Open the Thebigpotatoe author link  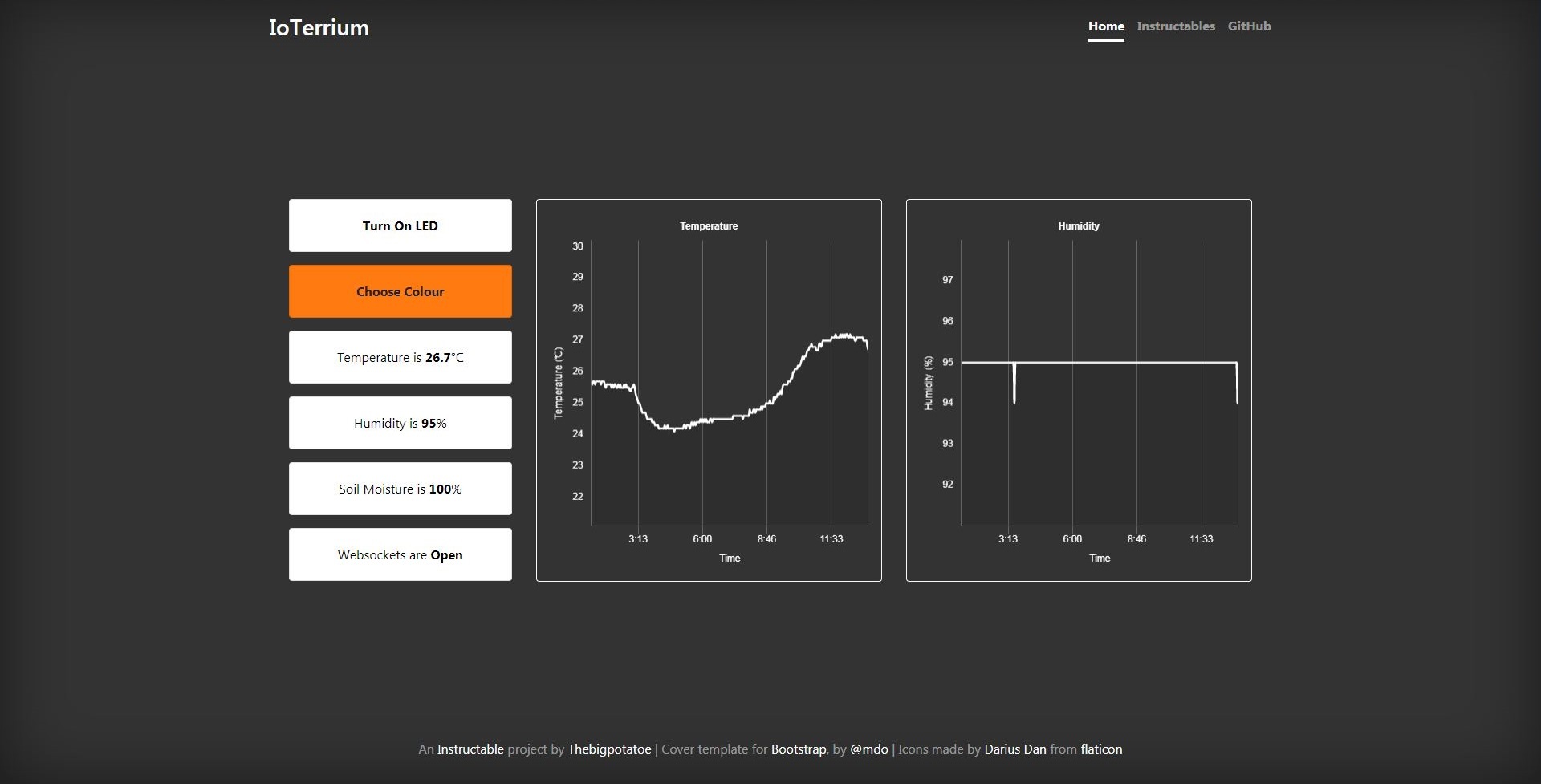pos(609,749)
